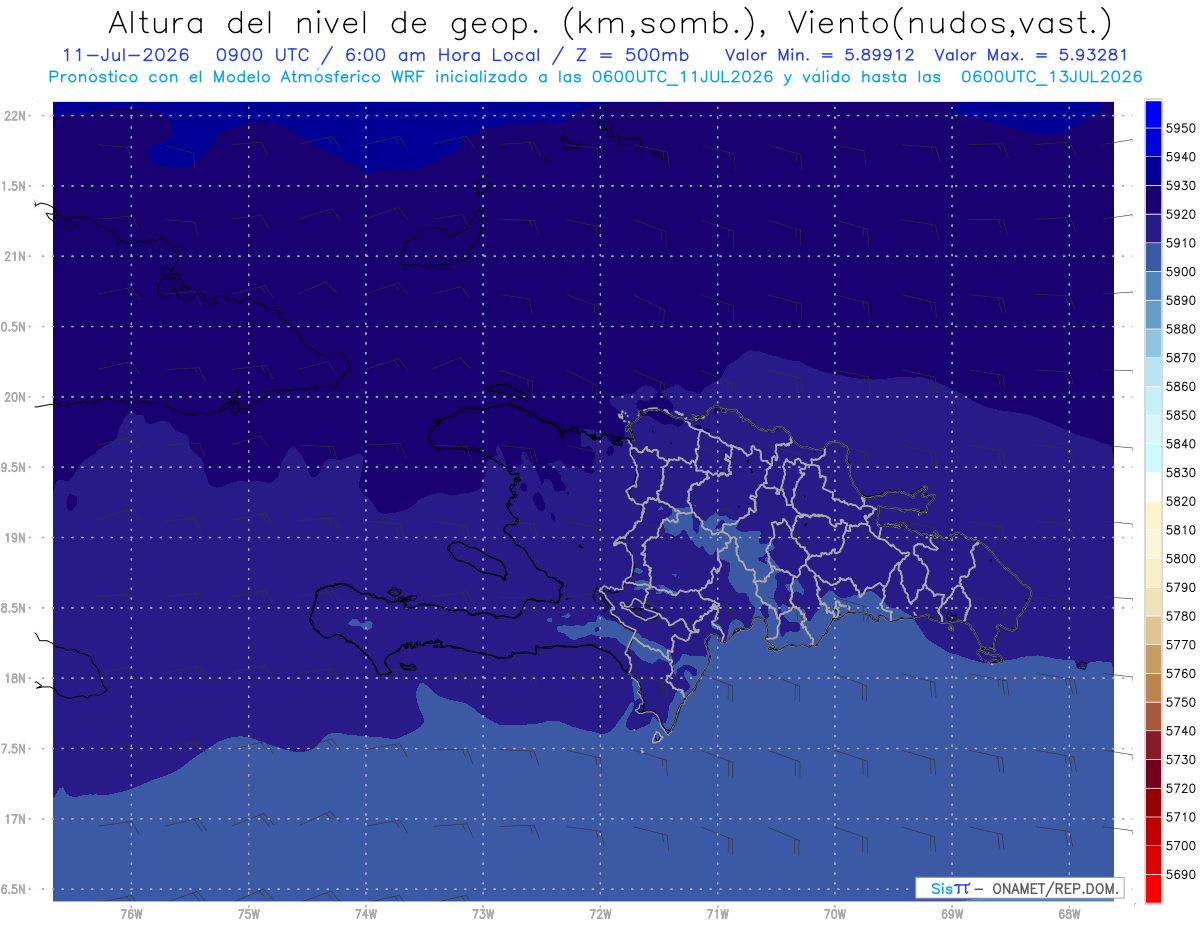The image size is (1200, 927).
Task: Click the colorbar label '5820'
Action: click(x=1181, y=501)
